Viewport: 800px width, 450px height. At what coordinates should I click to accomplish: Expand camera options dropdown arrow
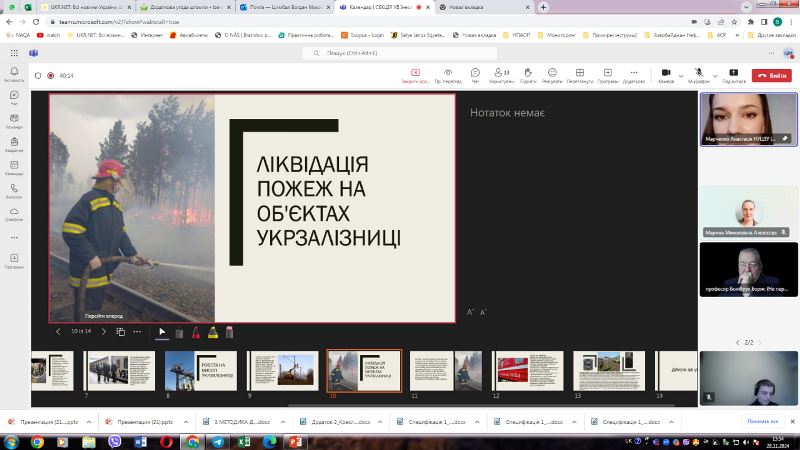point(681,76)
